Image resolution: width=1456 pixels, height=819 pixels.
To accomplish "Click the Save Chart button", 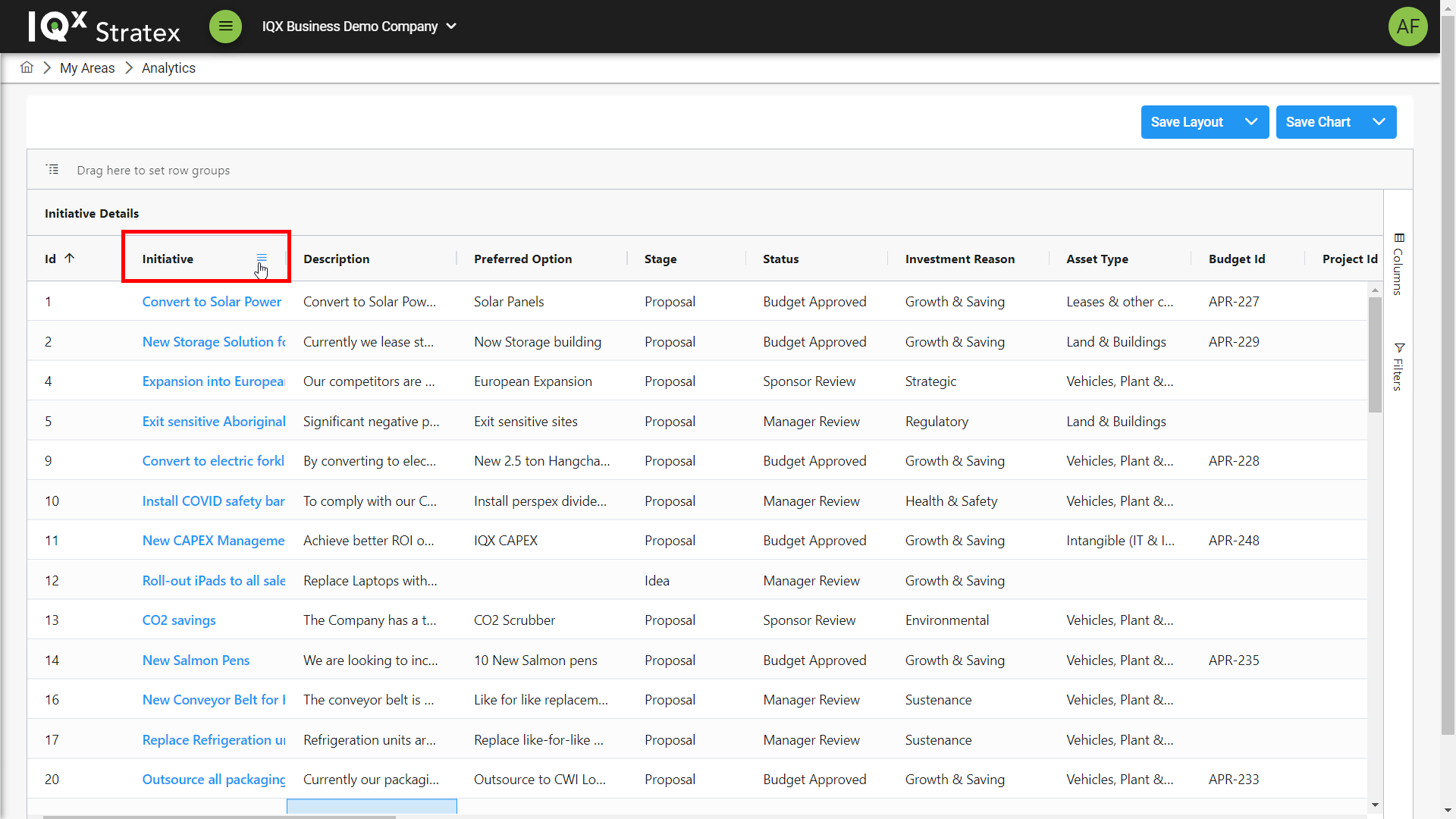I will coord(1318,122).
